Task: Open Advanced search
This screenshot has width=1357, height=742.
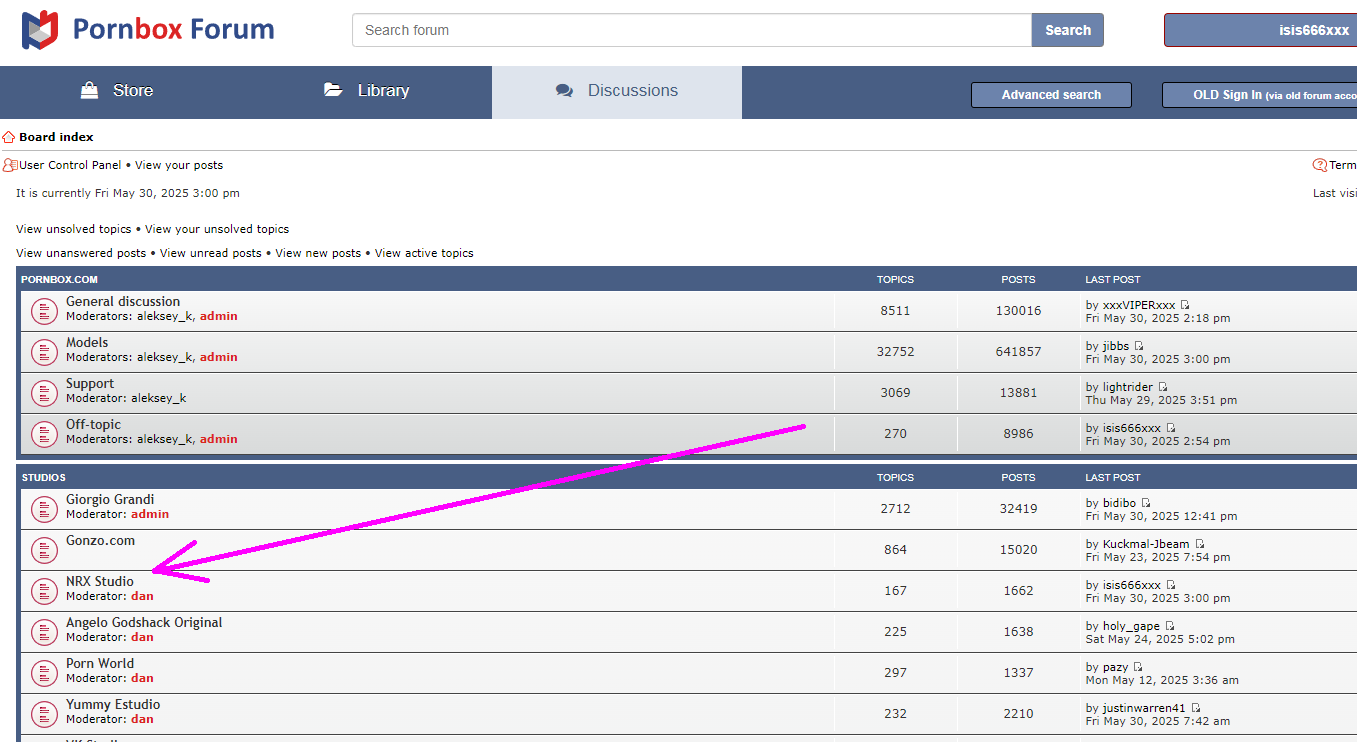Action: [1051, 95]
